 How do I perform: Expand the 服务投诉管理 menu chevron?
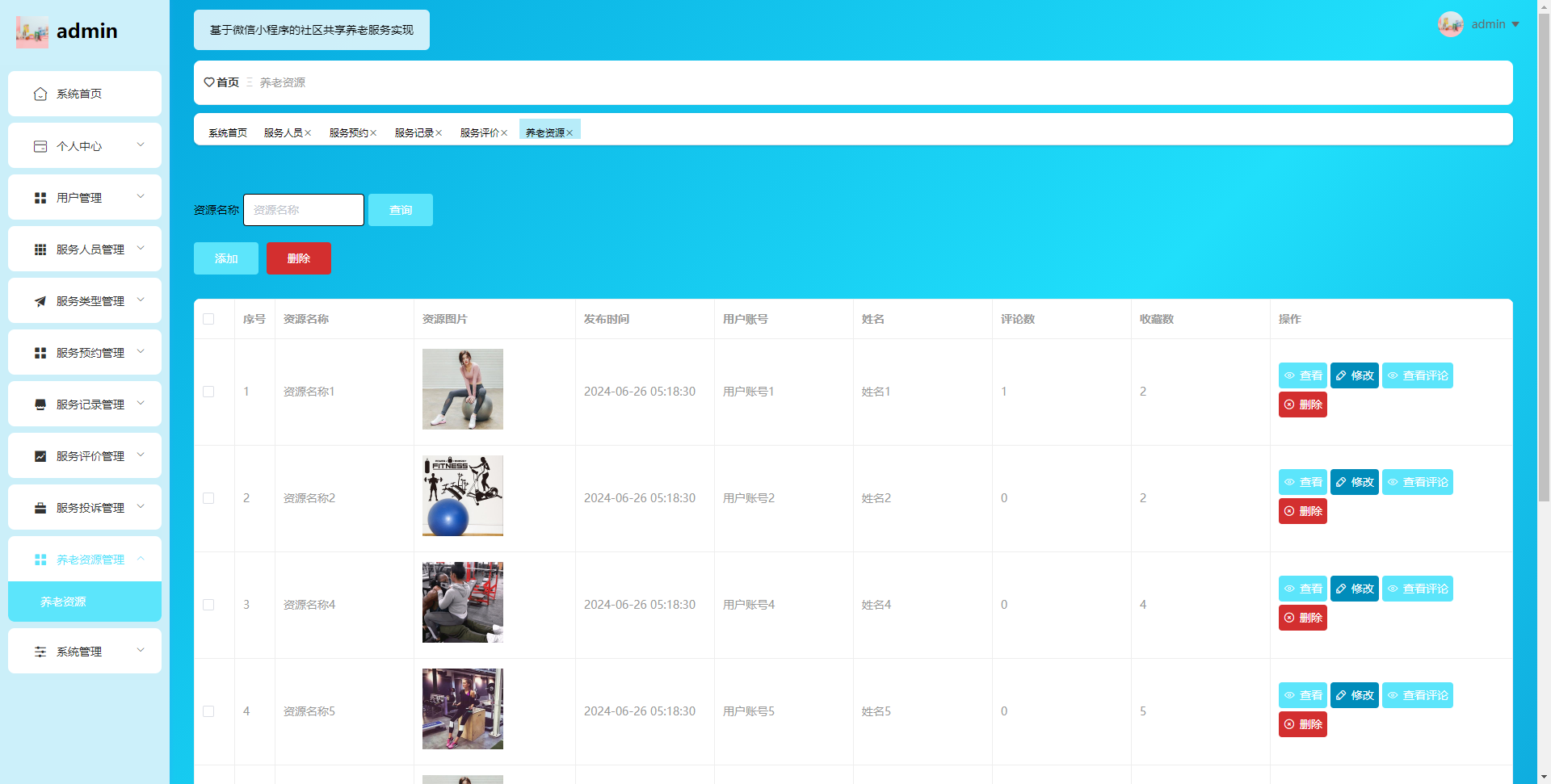click(141, 507)
